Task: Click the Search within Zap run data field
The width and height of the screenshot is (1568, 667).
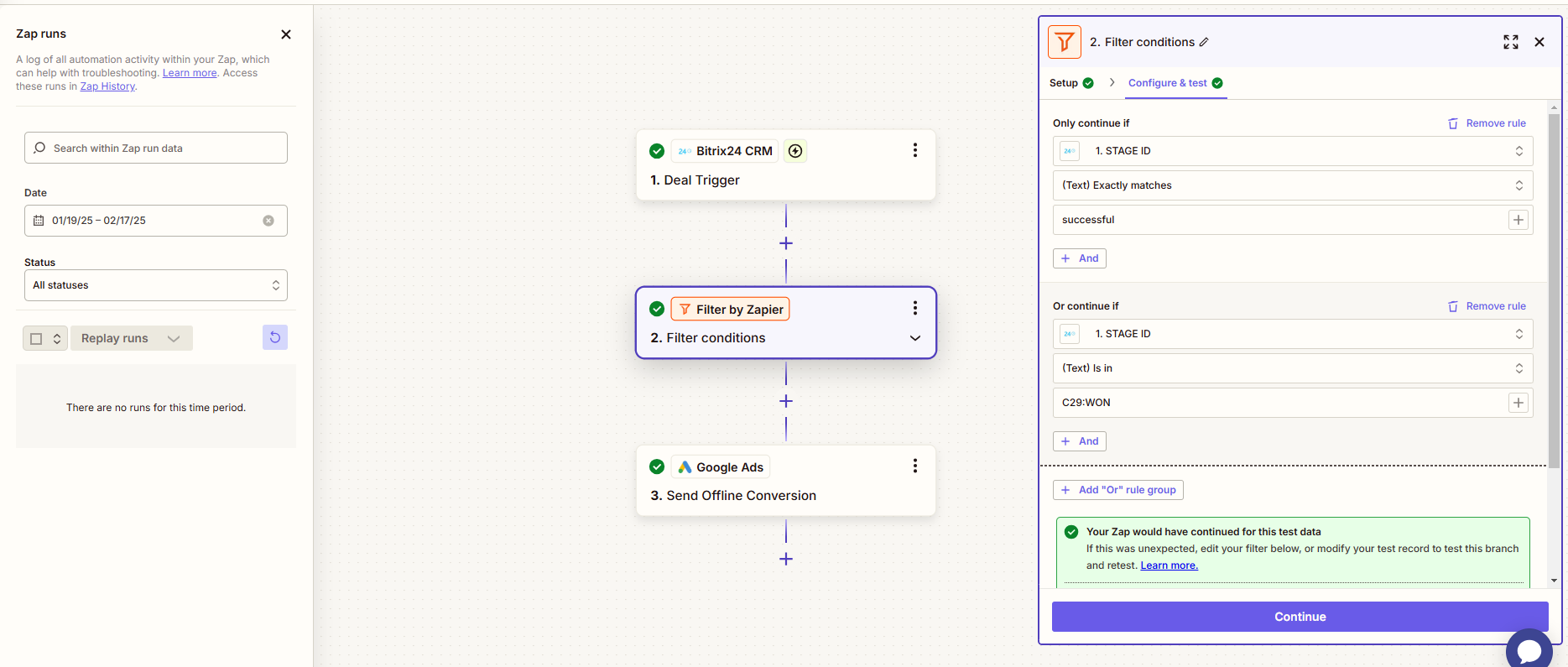Action: (x=156, y=148)
